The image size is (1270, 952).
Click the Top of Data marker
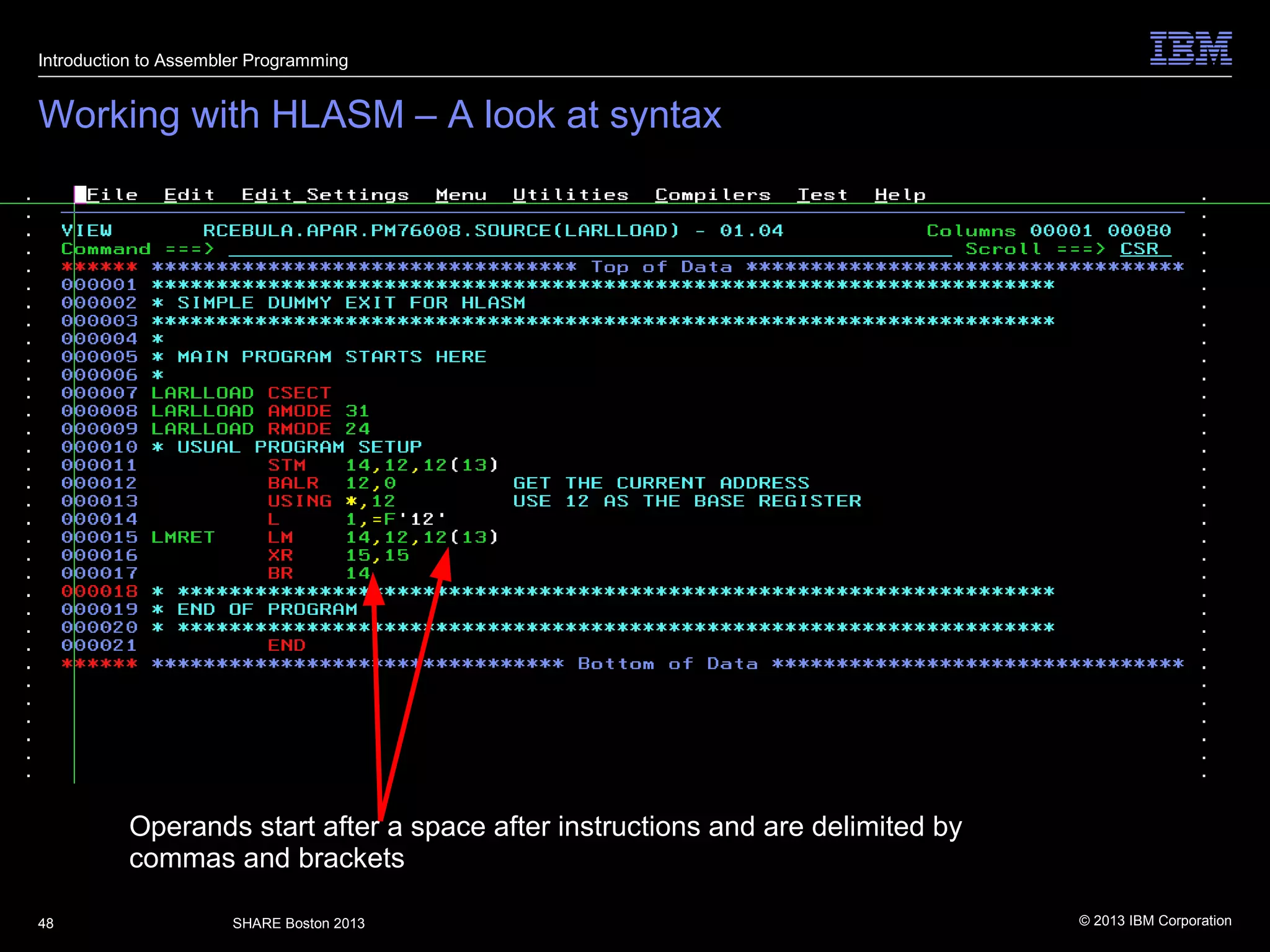coord(662,267)
